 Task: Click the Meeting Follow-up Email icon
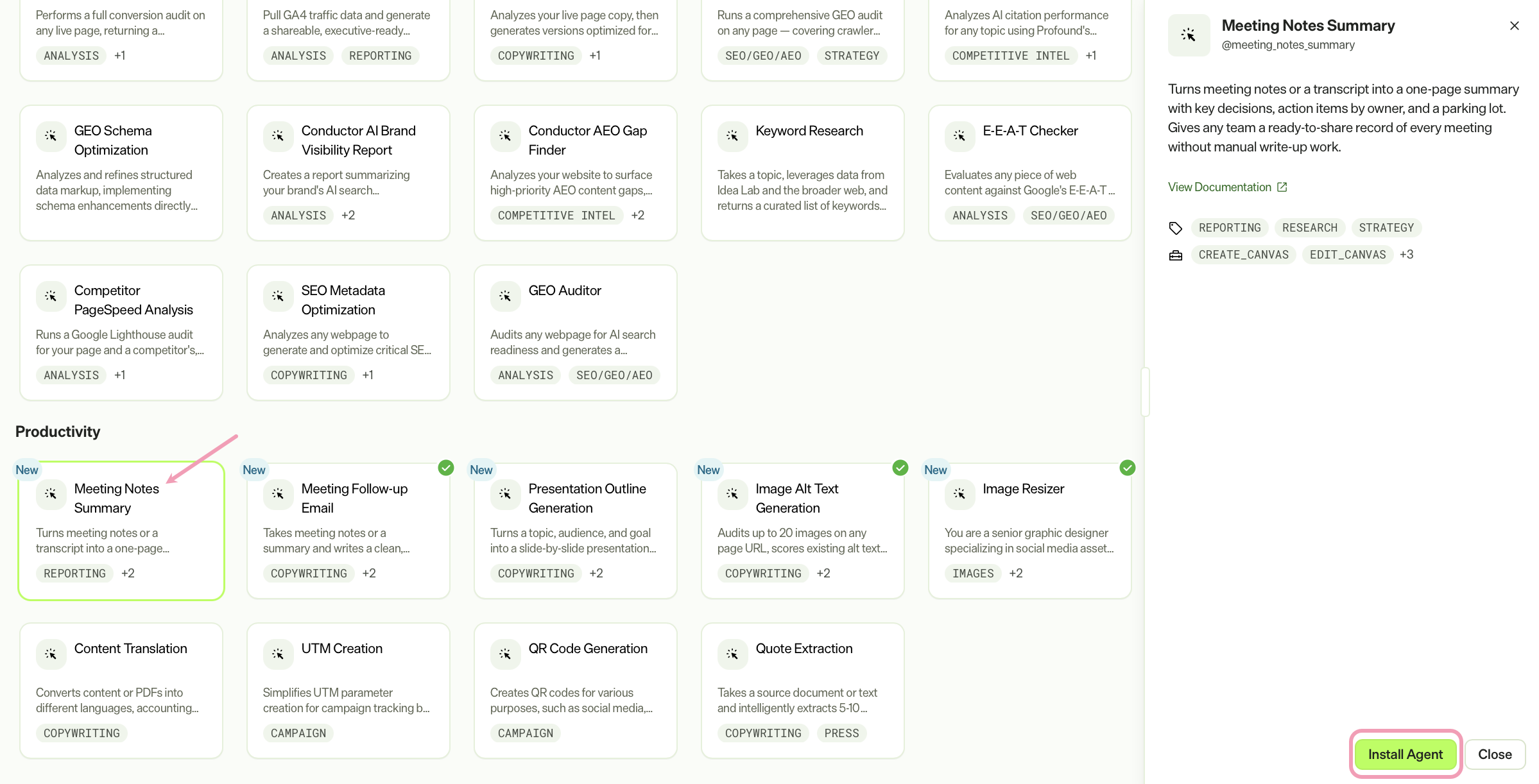coord(278,494)
